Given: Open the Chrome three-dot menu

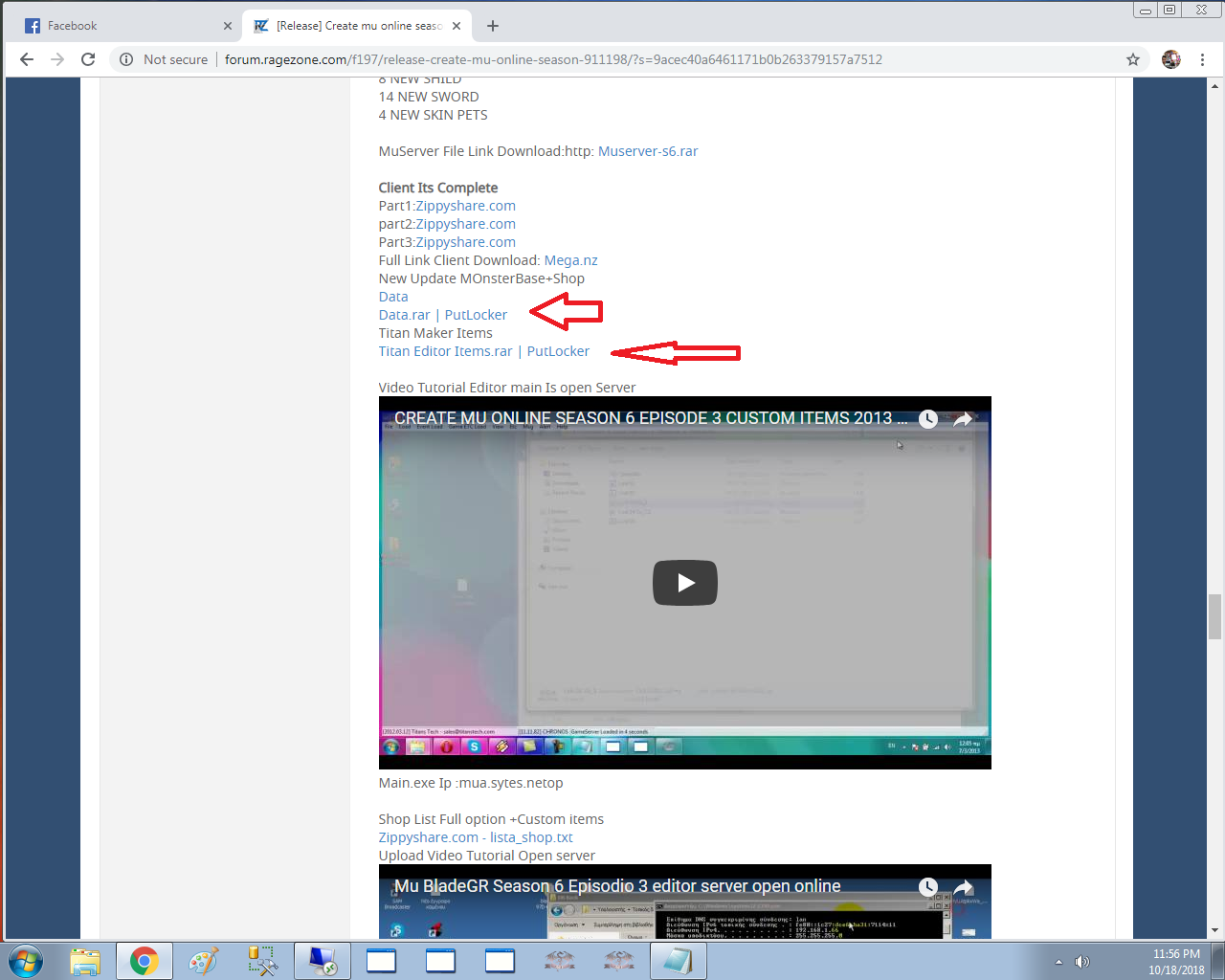Looking at the screenshot, I should coord(1203,59).
